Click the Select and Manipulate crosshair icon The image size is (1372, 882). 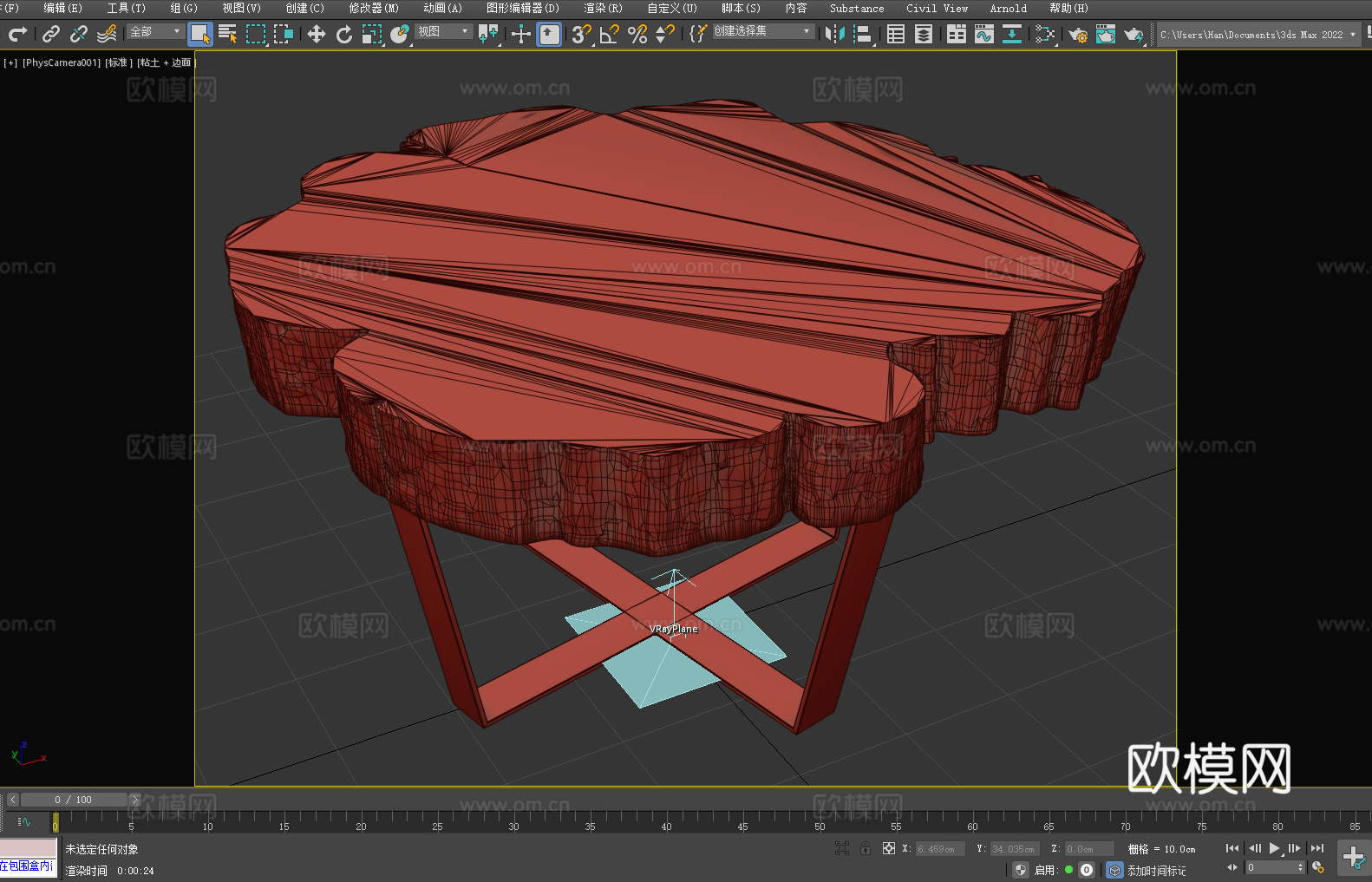click(x=521, y=34)
